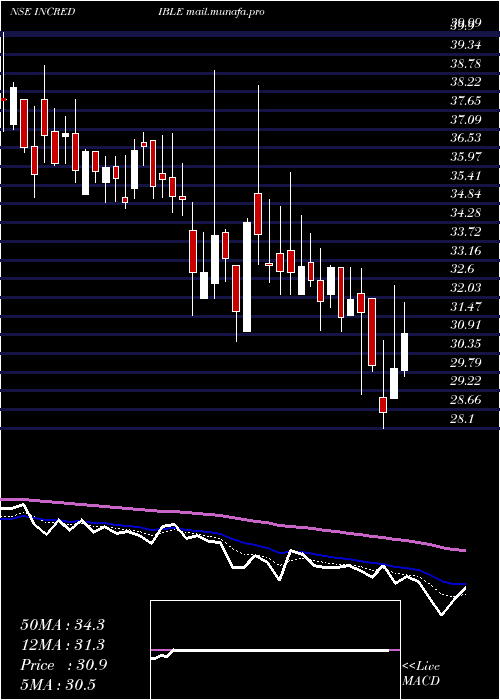Click the MACD inset chart box

click(x=275, y=650)
